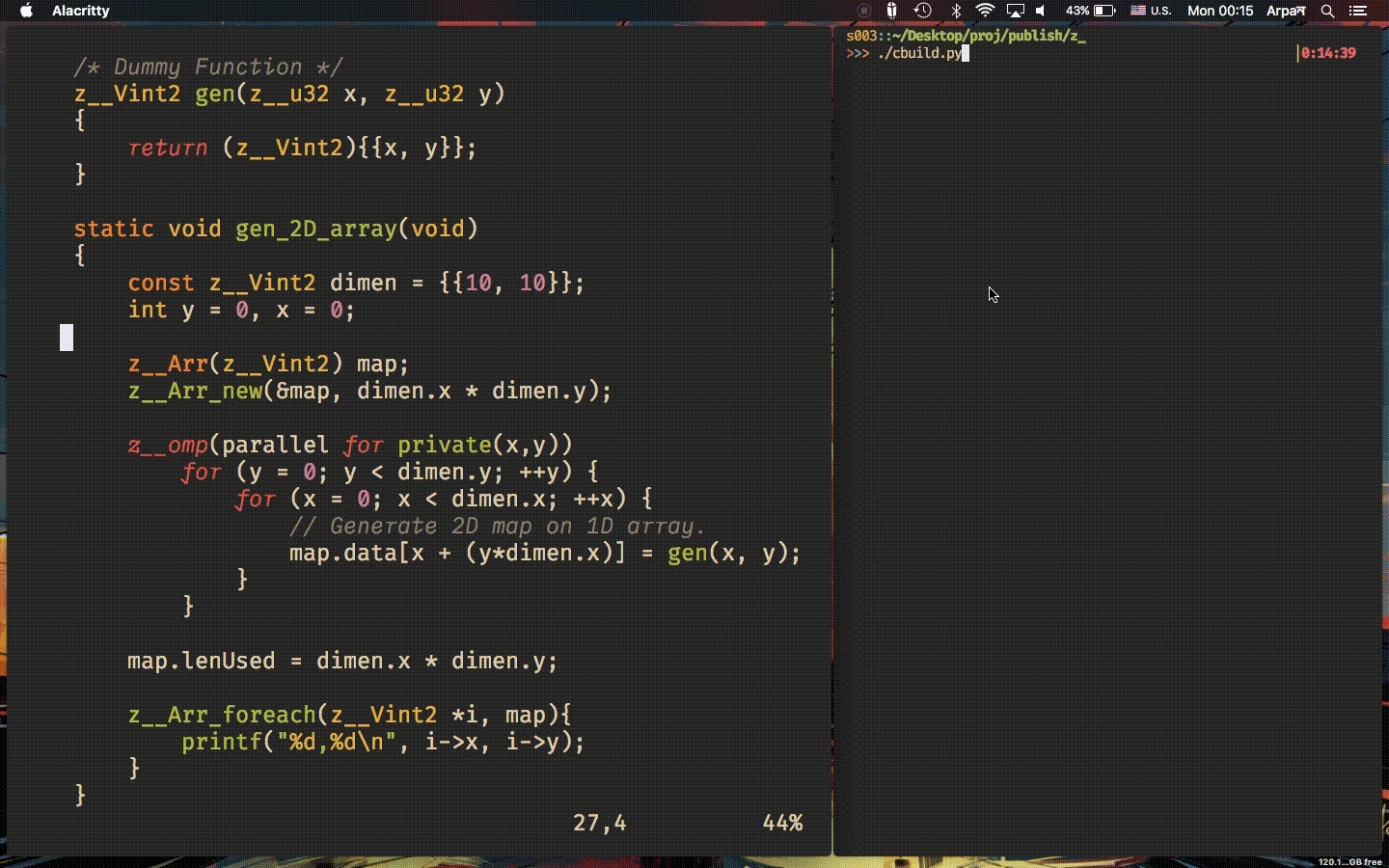Image resolution: width=1389 pixels, height=868 pixels.
Task: Click the inner for loop over x
Action: tap(444, 499)
